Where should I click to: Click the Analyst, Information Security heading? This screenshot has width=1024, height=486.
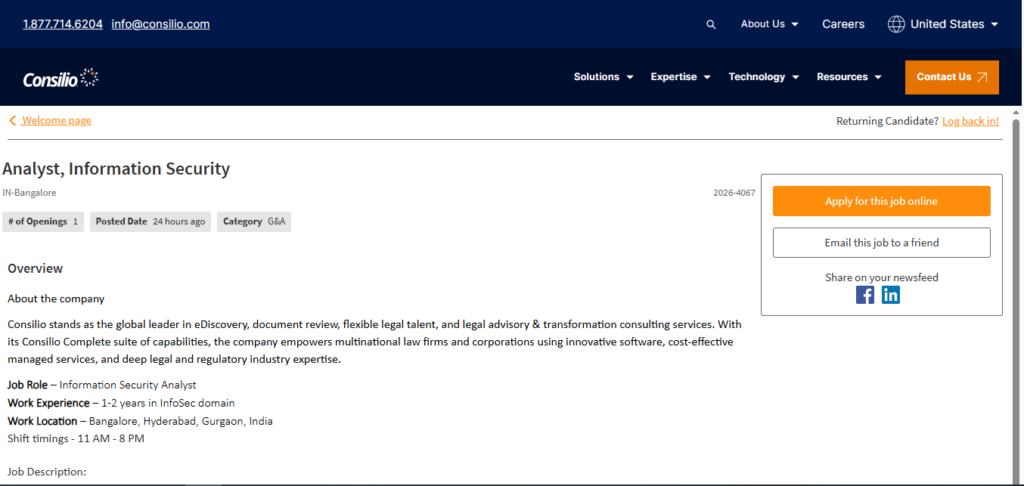[x=116, y=169]
